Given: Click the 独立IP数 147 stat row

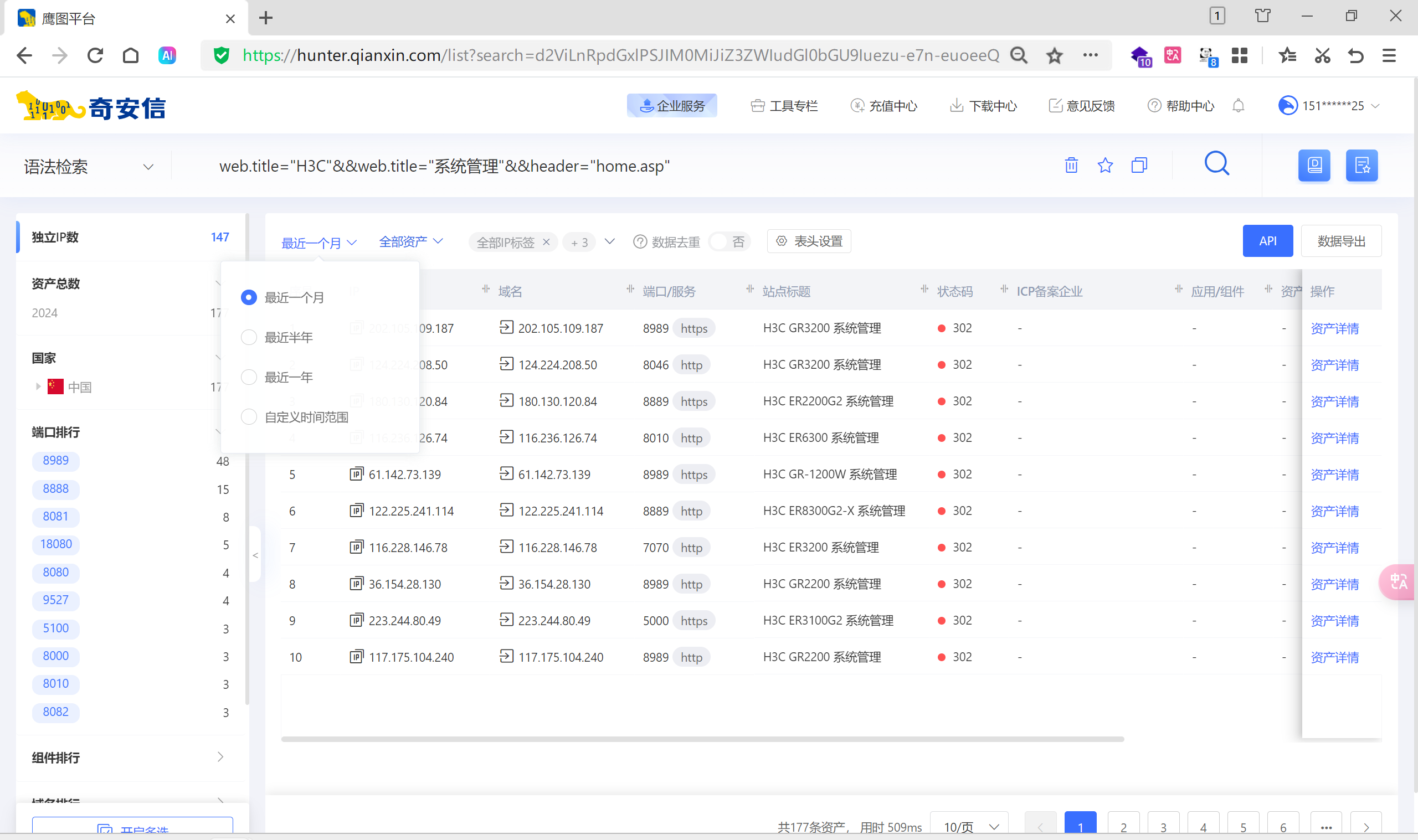Looking at the screenshot, I should click(x=130, y=237).
